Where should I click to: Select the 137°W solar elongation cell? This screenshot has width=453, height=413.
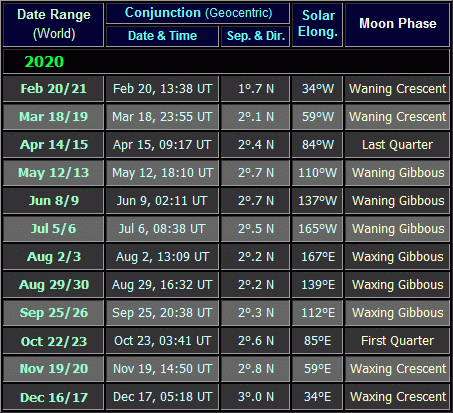click(317, 201)
